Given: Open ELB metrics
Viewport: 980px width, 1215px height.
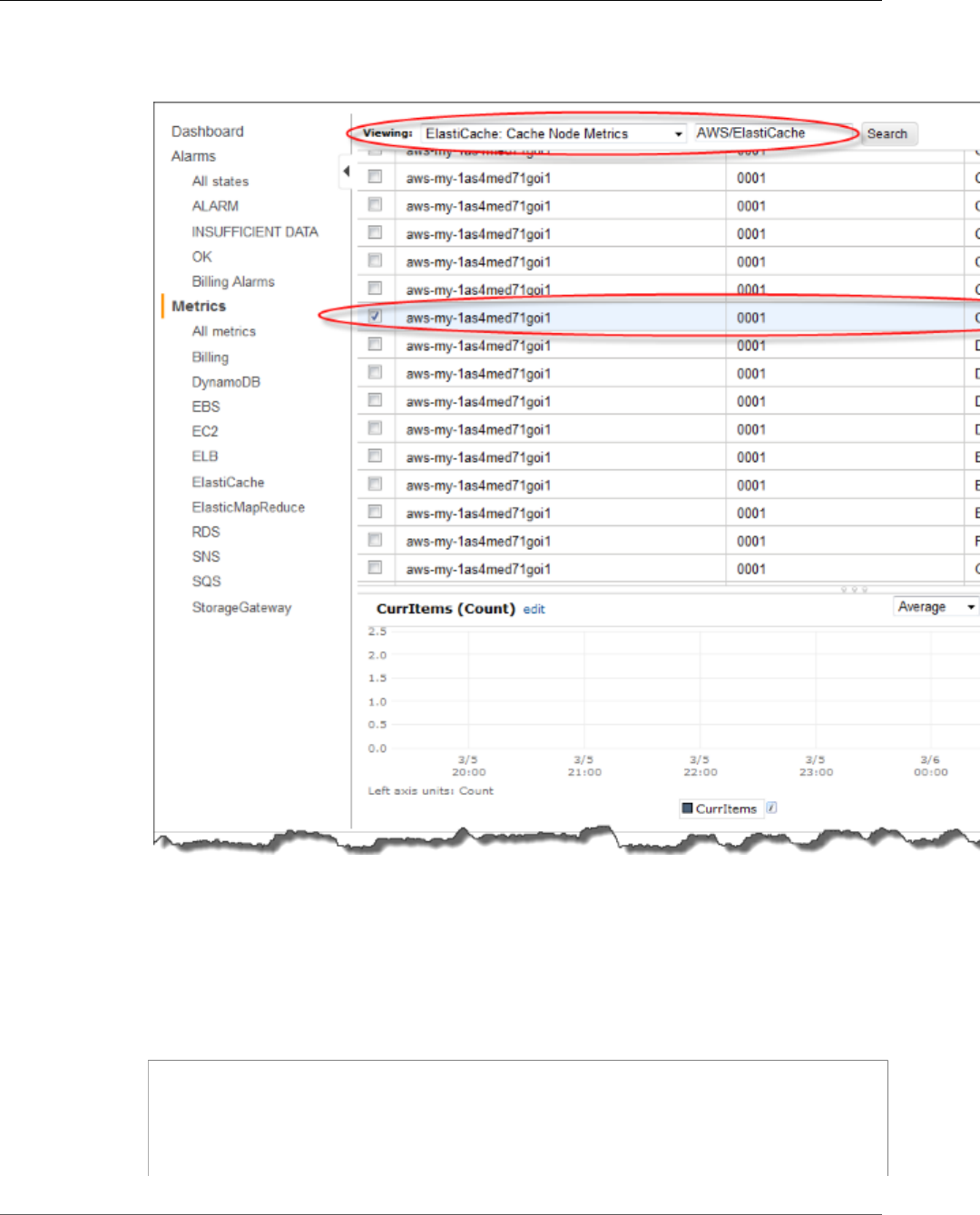Looking at the screenshot, I should (x=205, y=456).
